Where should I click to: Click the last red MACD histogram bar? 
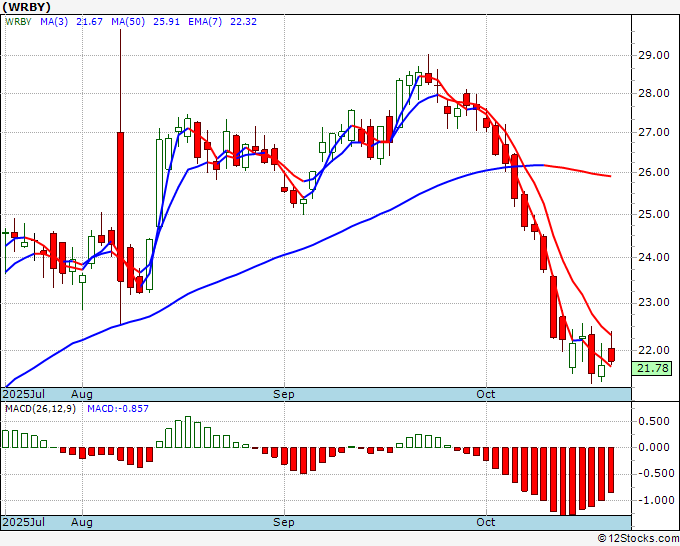click(x=611, y=470)
